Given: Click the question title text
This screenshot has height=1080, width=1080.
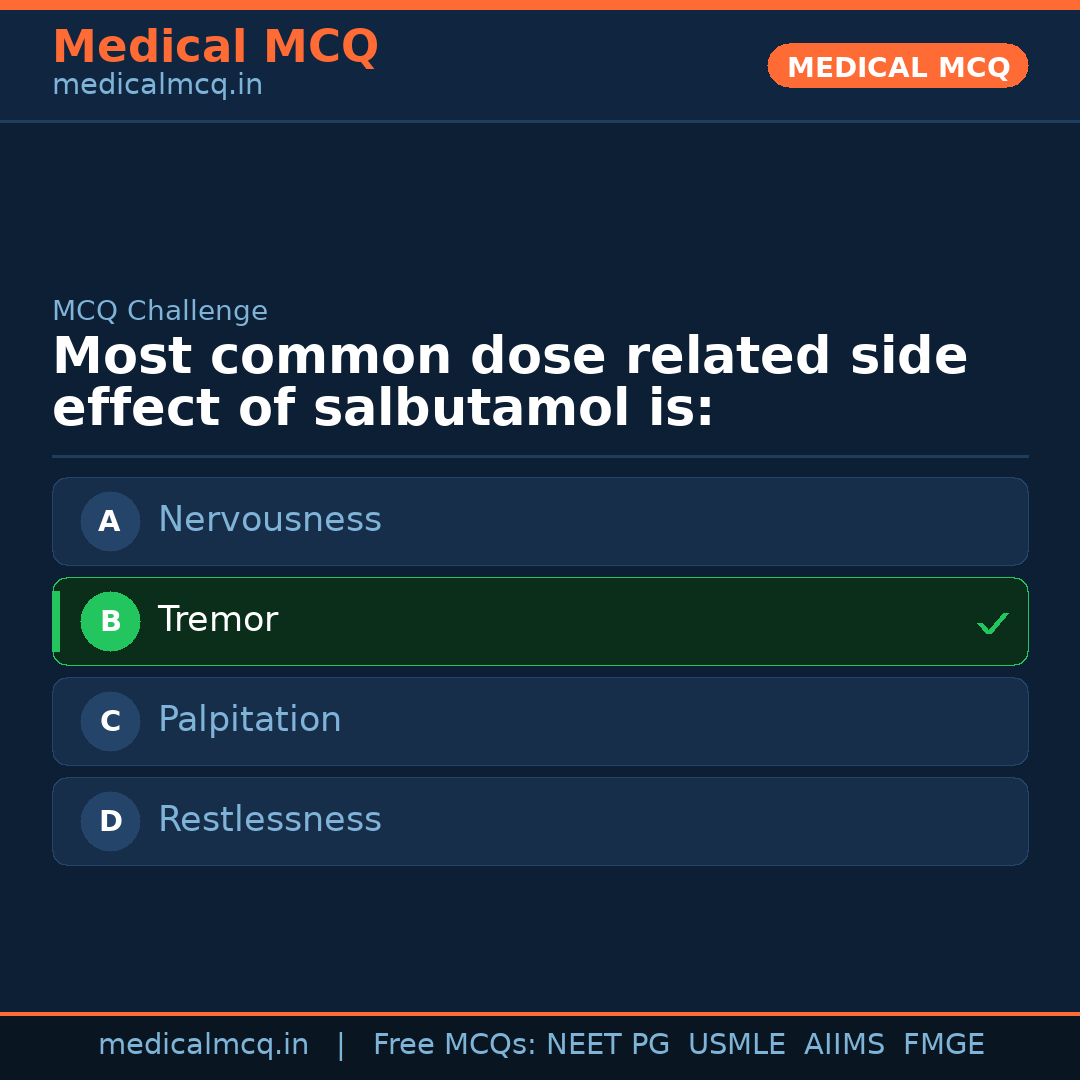Looking at the screenshot, I should [510, 380].
